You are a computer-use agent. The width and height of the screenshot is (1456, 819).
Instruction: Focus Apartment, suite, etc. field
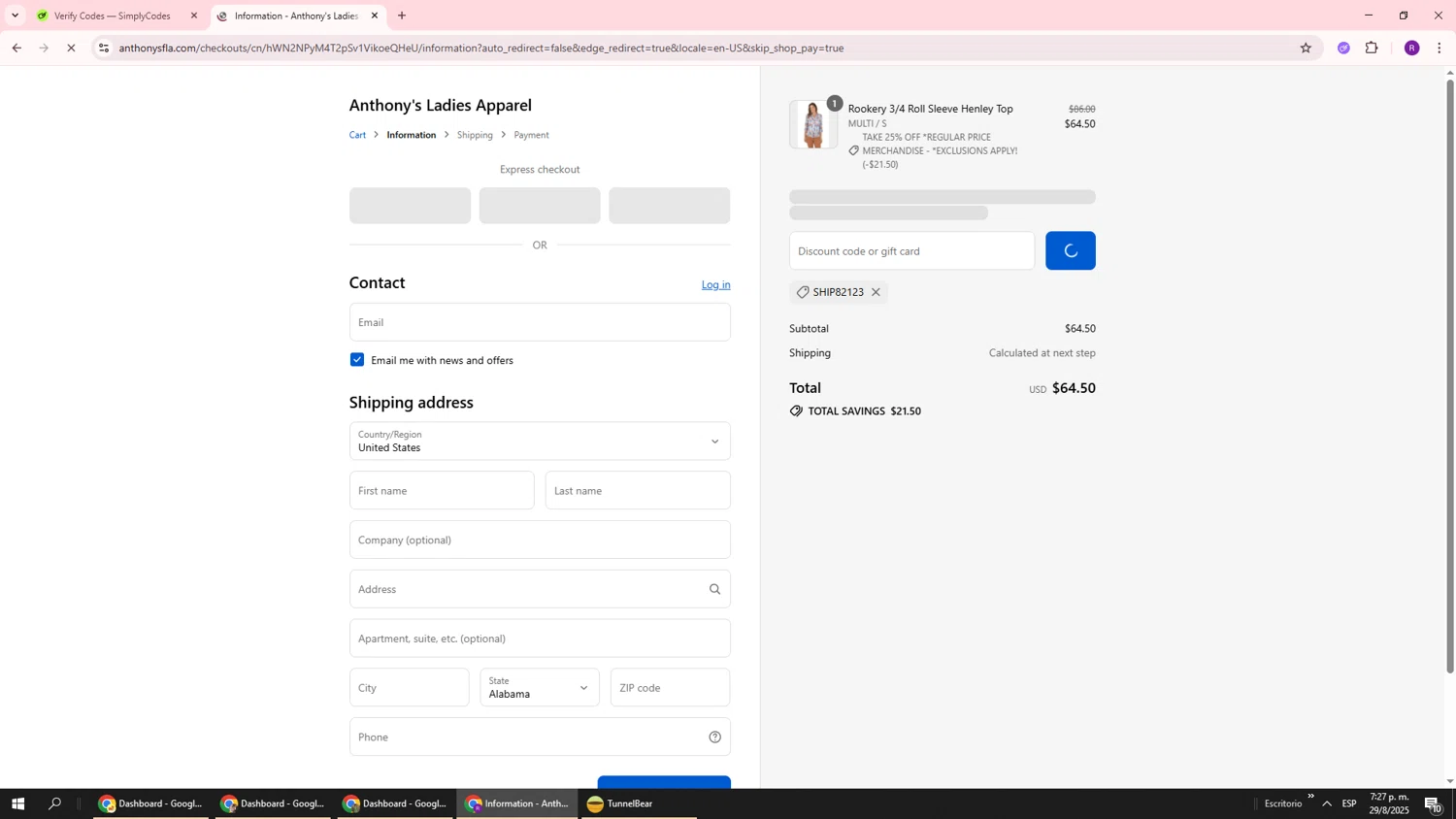click(540, 639)
